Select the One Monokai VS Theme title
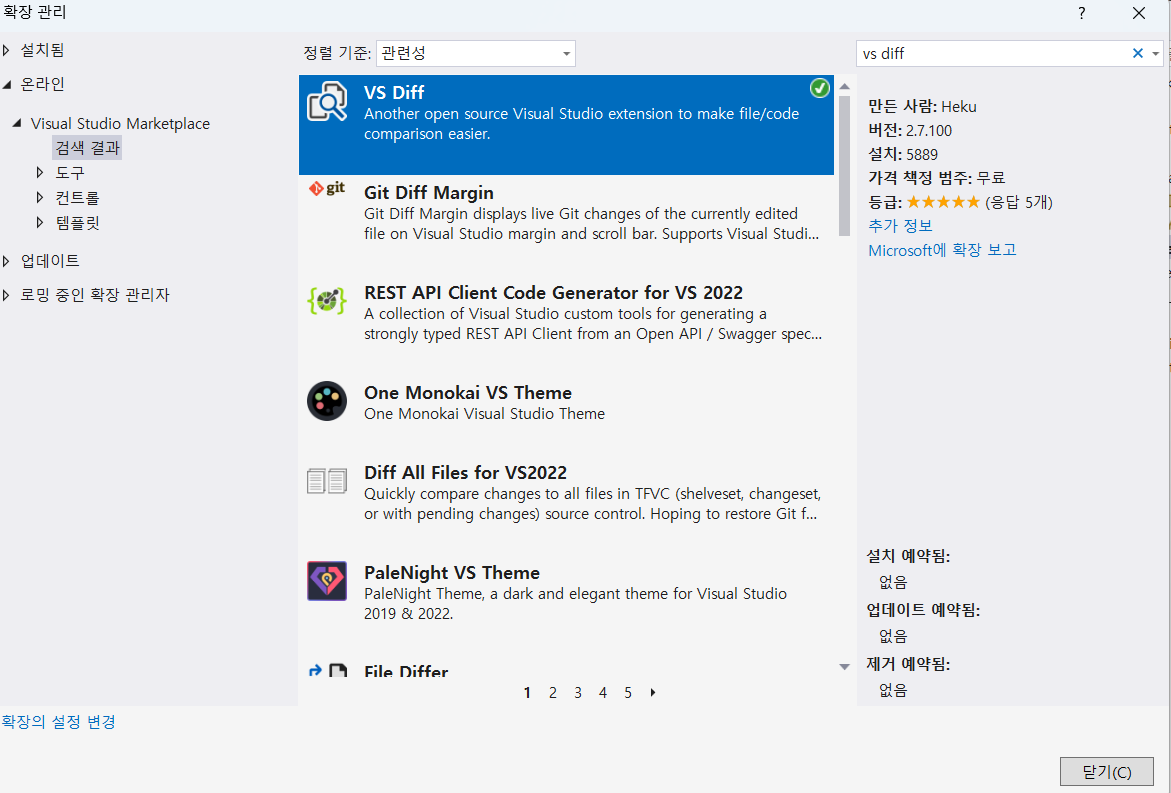The height and width of the screenshot is (793, 1171). [x=468, y=393]
